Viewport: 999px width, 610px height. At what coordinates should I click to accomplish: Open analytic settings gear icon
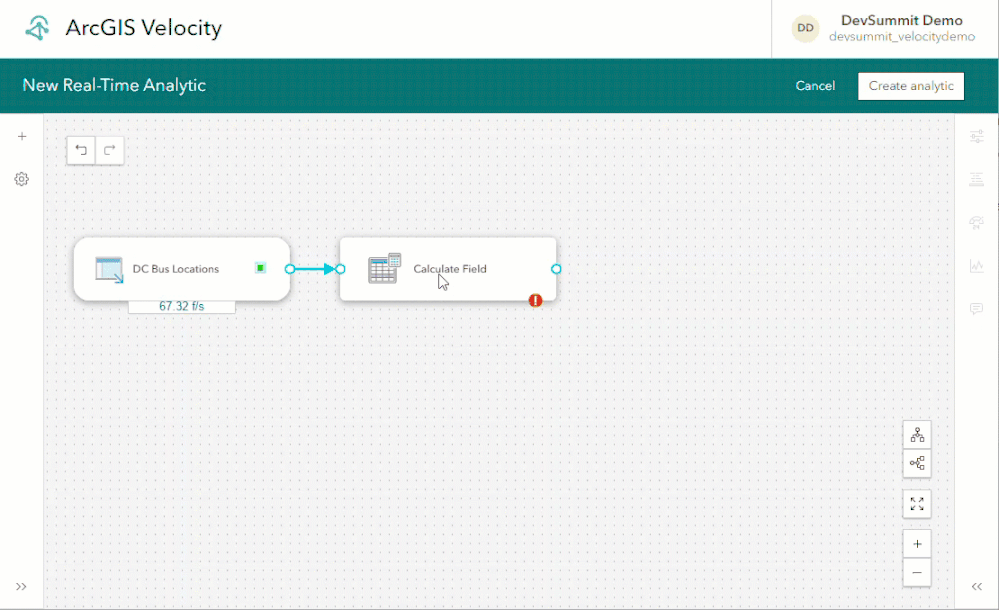point(22,179)
